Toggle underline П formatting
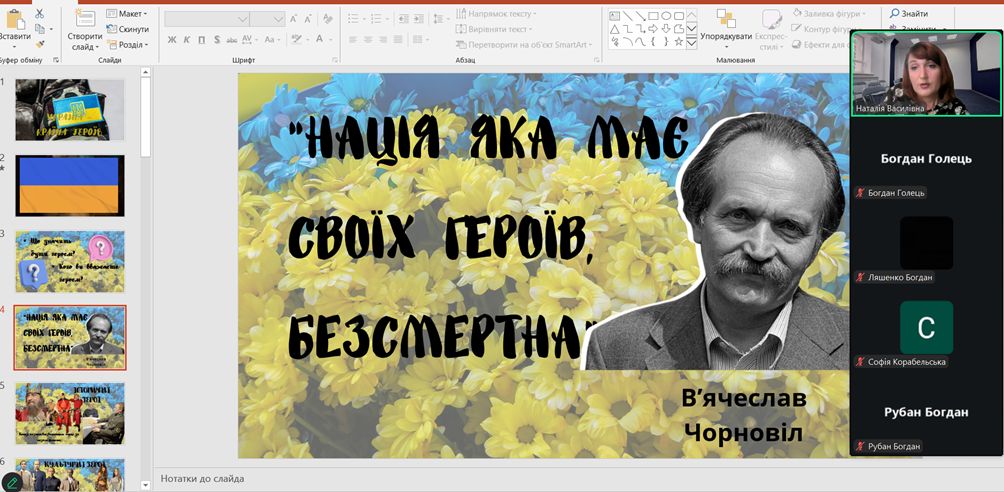The height and width of the screenshot is (492, 1004). (x=202, y=40)
